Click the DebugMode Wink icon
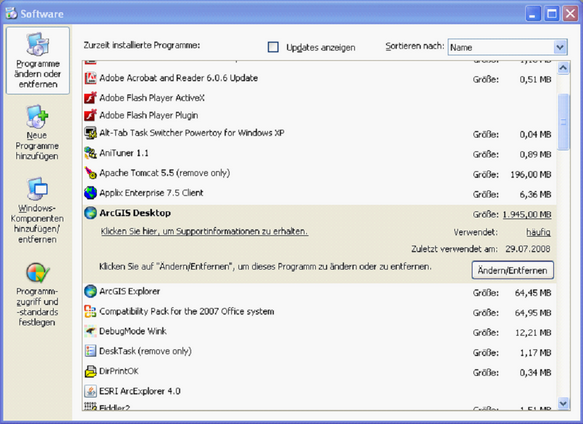Viewport: 583px width, 424px height. [90, 331]
